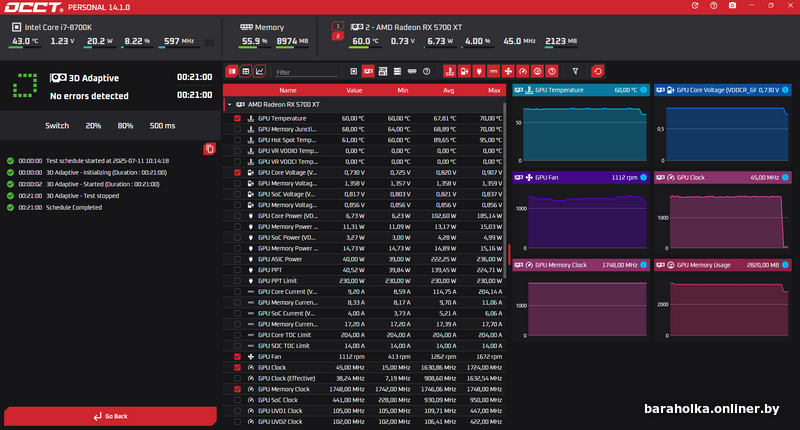Uncheck the GPU Memory Clock checkbox
Image resolution: width=800 pixels, height=430 pixels.
(237, 389)
